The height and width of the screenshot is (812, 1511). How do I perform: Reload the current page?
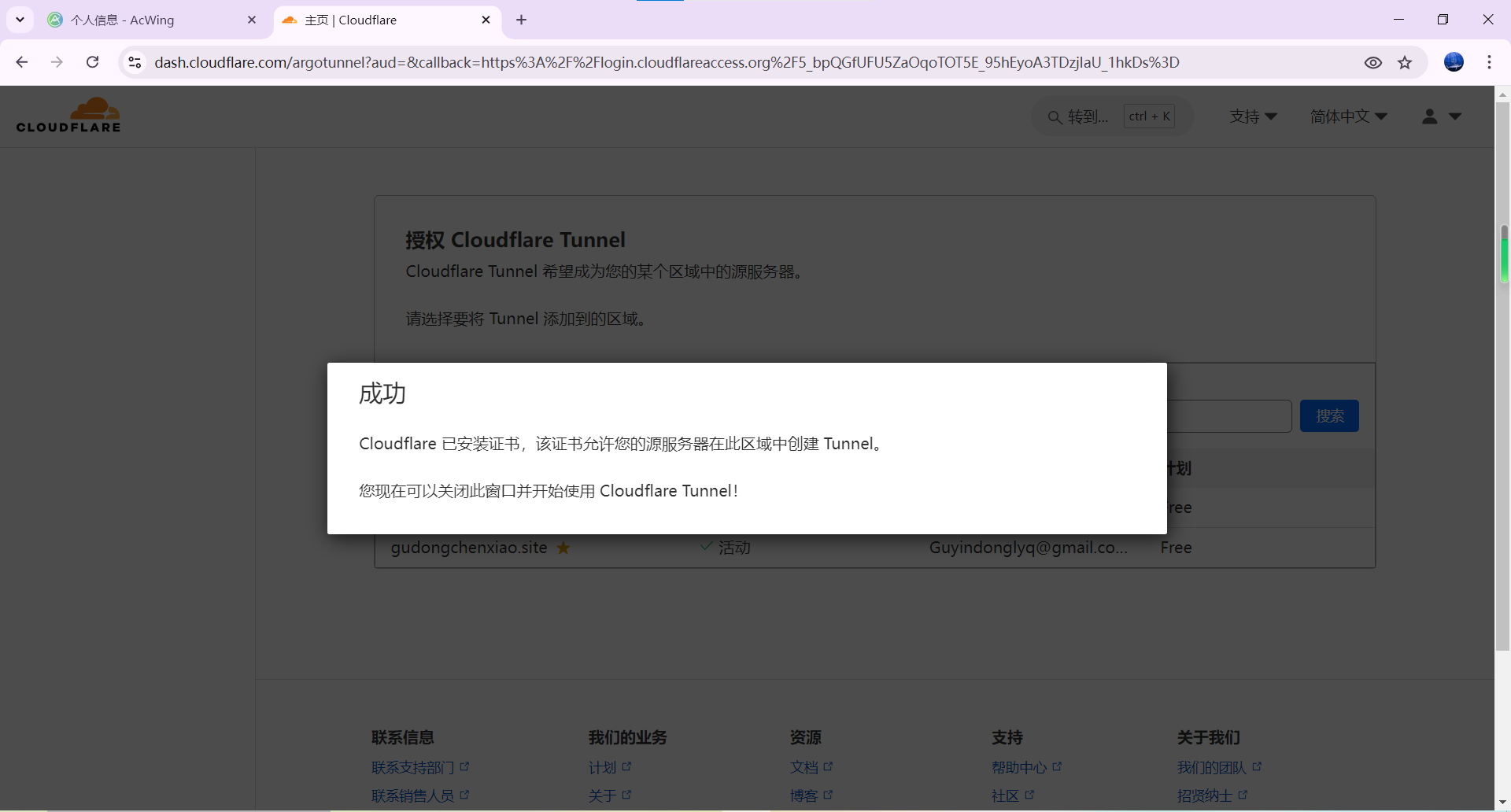(92, 62)
